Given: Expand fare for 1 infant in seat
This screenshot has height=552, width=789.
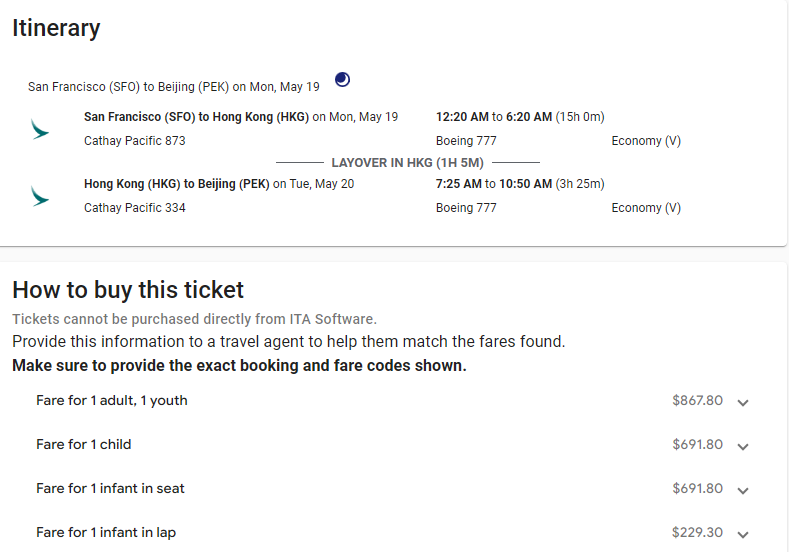Looking at the screenshot, I should point(743,490).
